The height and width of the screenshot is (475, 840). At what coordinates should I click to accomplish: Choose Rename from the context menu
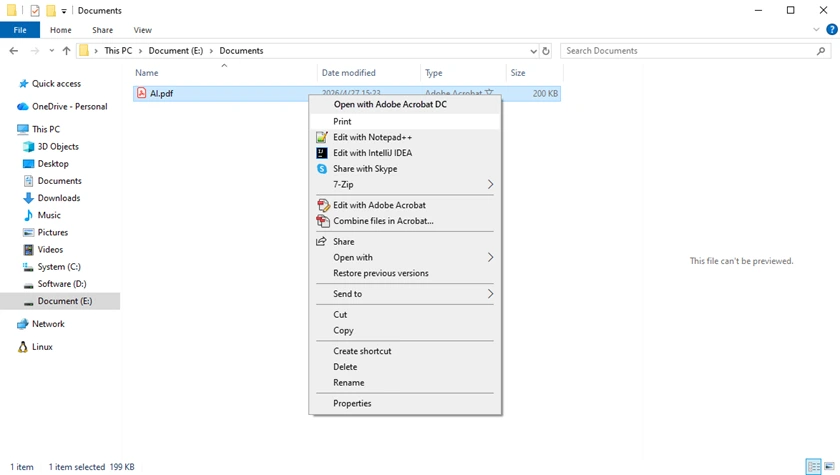[405, 383]
